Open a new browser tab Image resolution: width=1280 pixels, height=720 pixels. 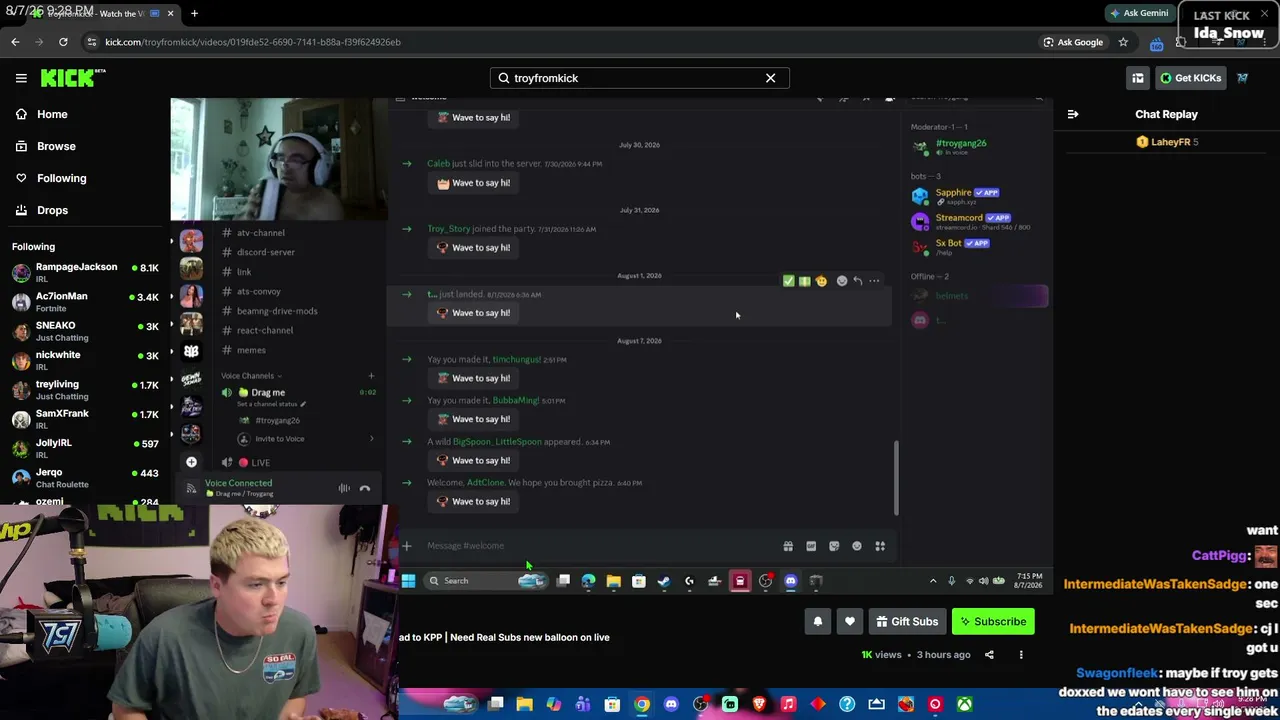coord(194,14)
